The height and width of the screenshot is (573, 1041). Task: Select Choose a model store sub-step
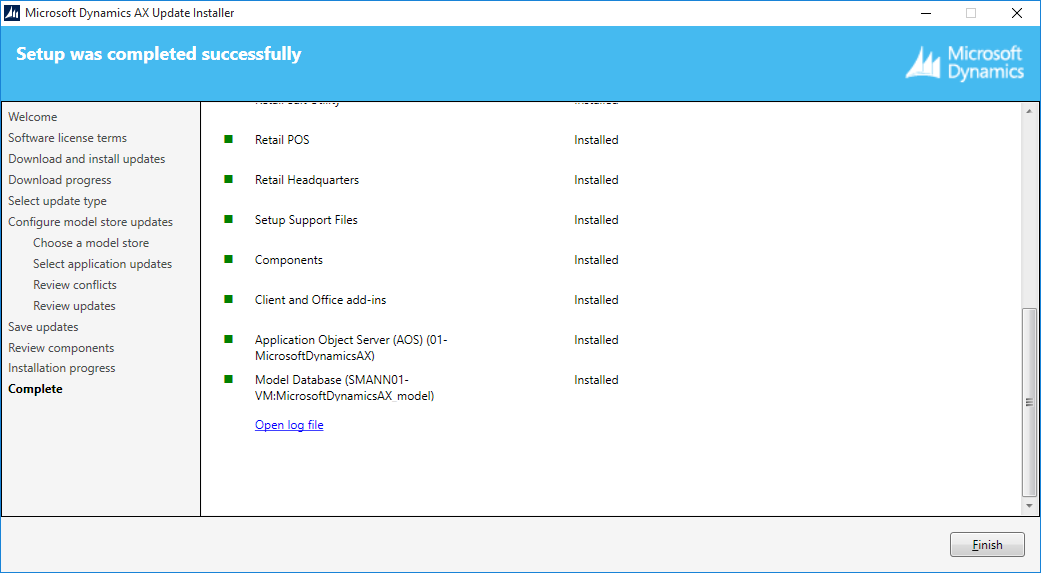click(x=91, y=243)
